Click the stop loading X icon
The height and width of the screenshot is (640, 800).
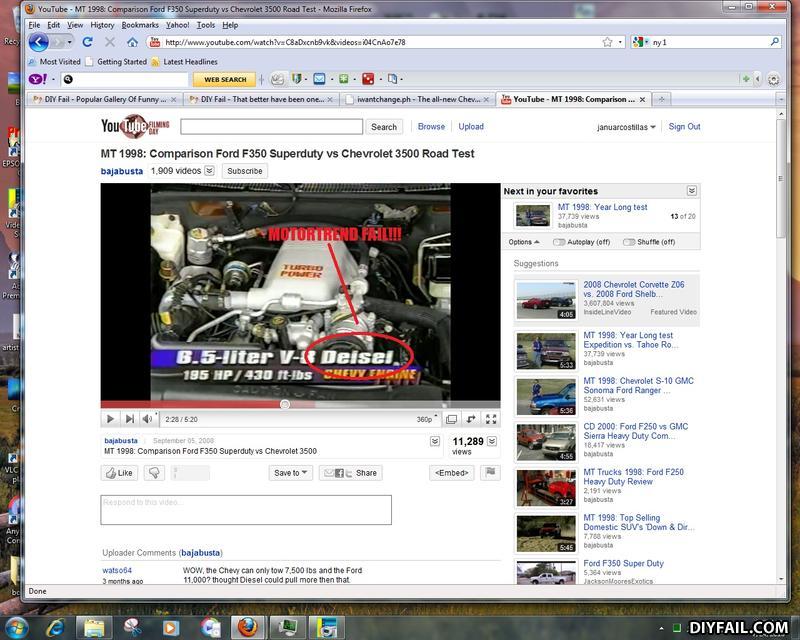(110, 42)
